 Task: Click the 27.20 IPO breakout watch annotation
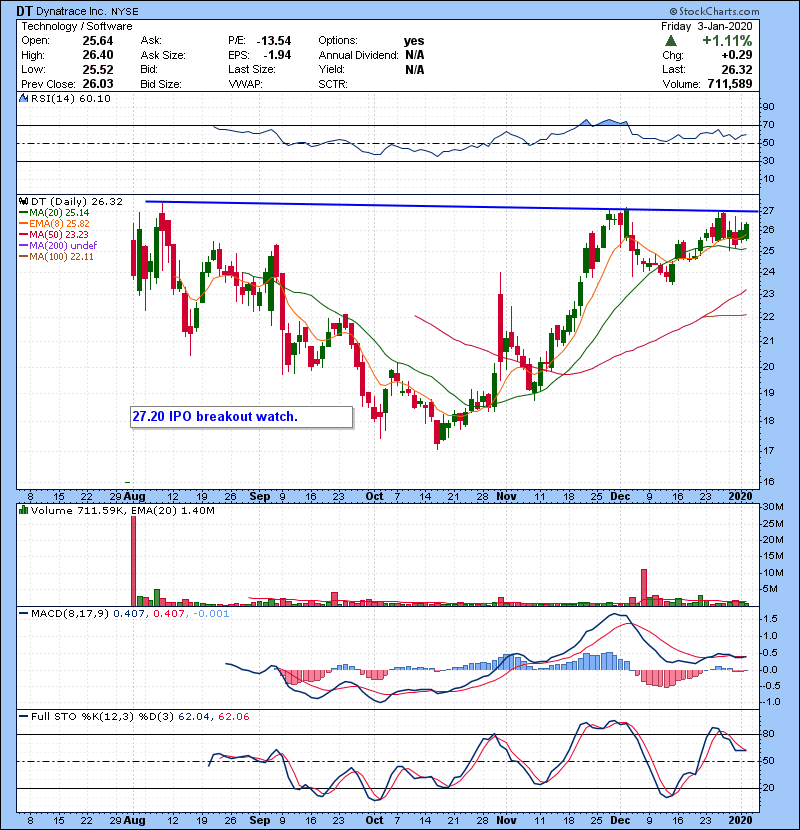tap(241, 417)
